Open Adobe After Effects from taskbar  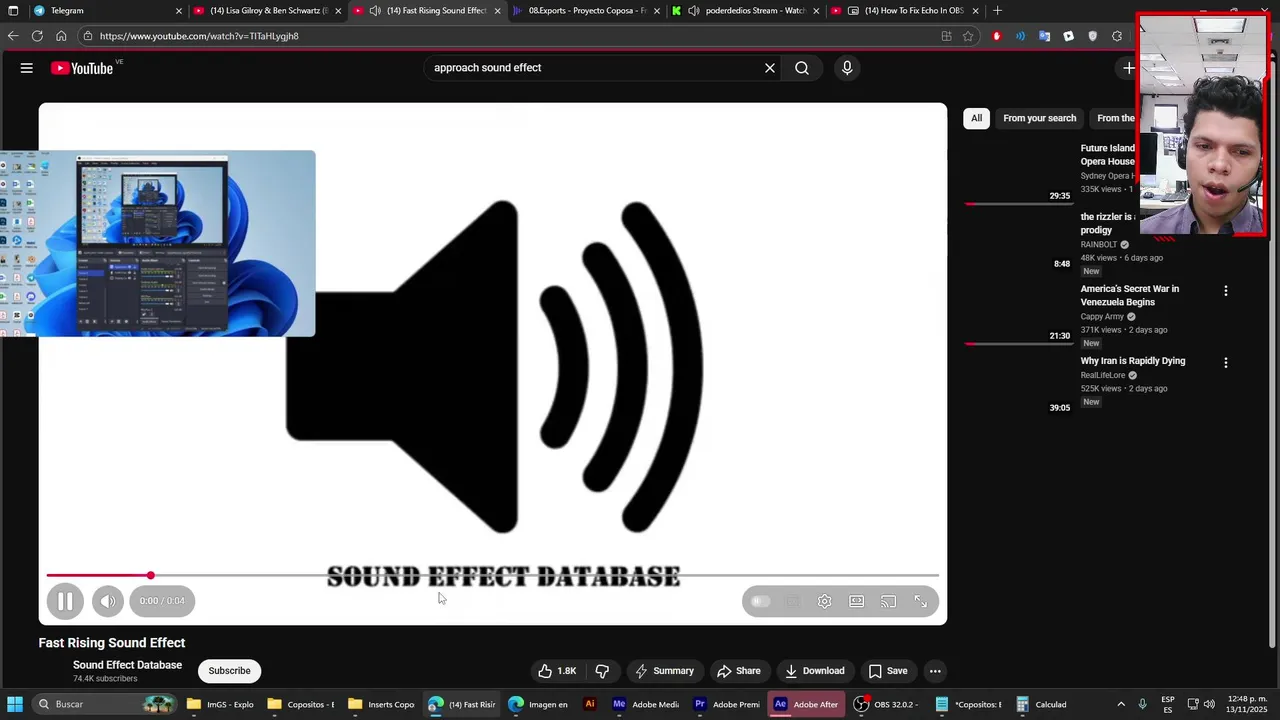[805, 704]
